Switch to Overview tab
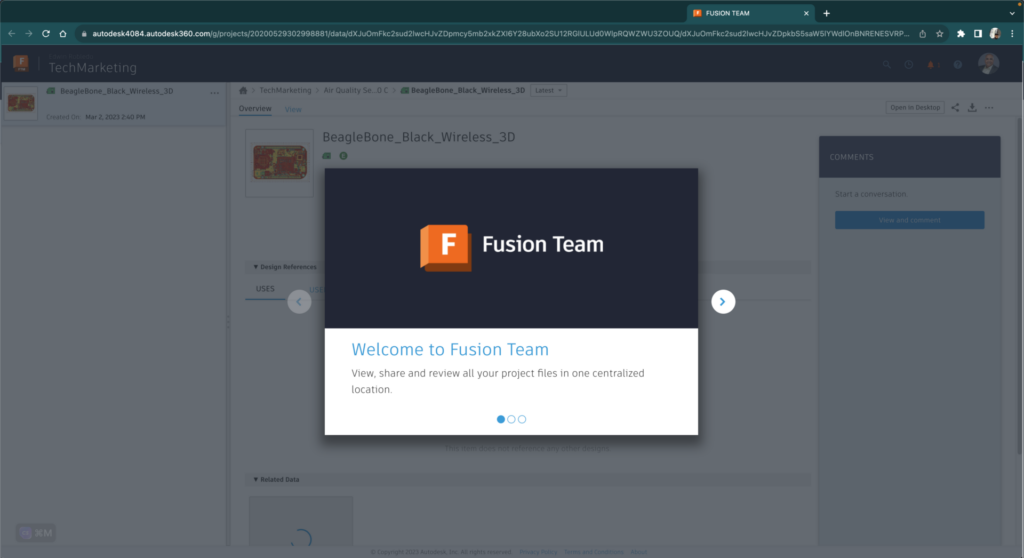The width and height of the screenshot is (1024, 558). (x=255, y=109)
